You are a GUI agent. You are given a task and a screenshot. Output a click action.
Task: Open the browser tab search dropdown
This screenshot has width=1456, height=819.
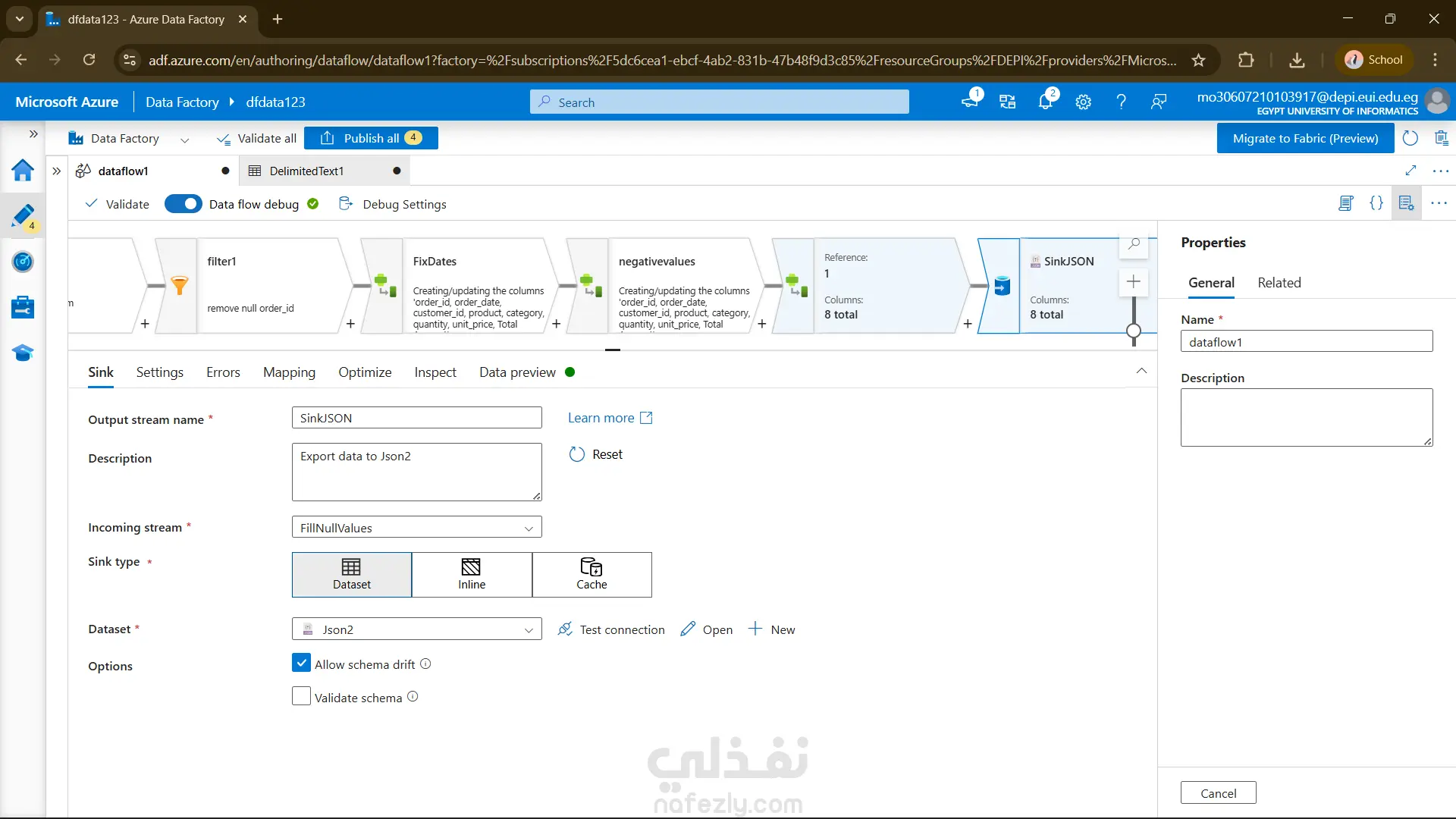click(x=20, y=19)
